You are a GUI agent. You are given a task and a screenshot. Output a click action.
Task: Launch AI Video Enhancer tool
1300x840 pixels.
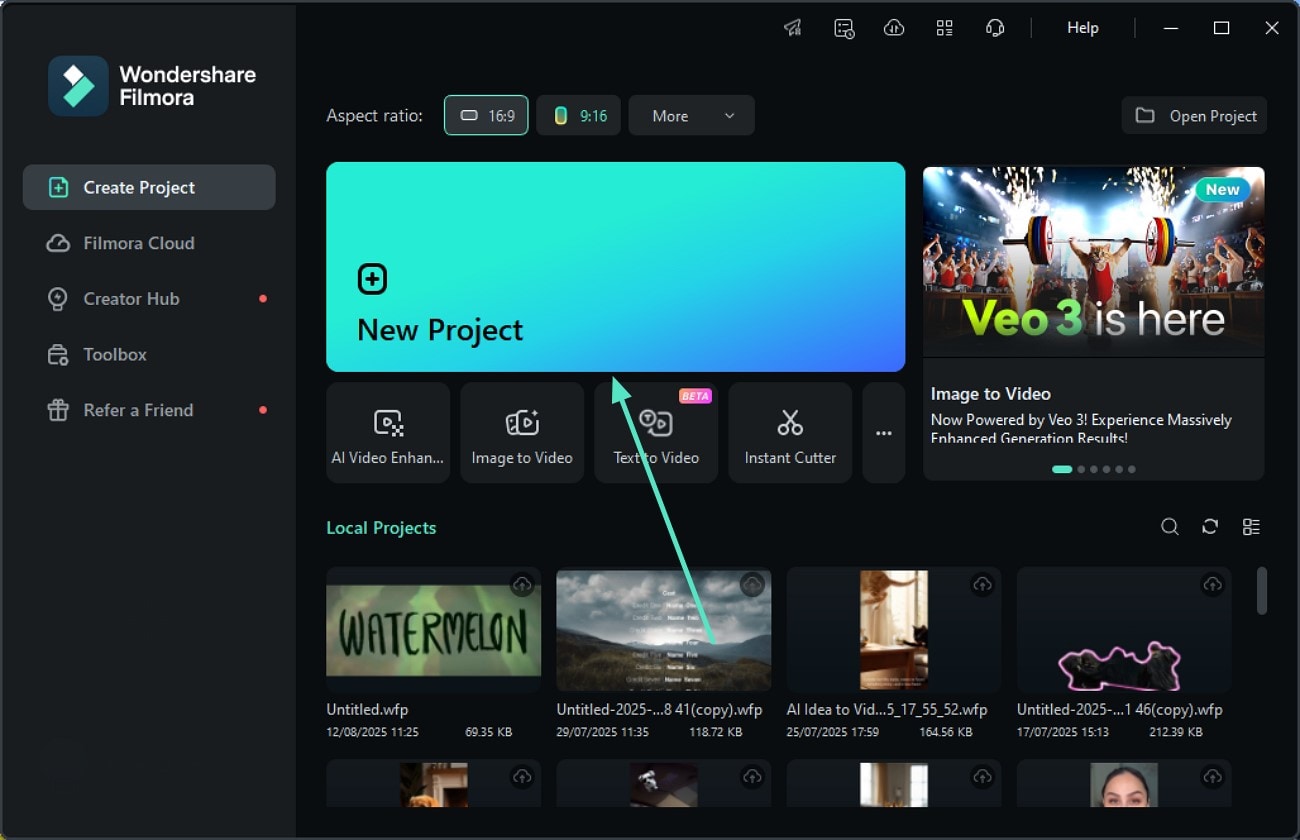point(388,433)
